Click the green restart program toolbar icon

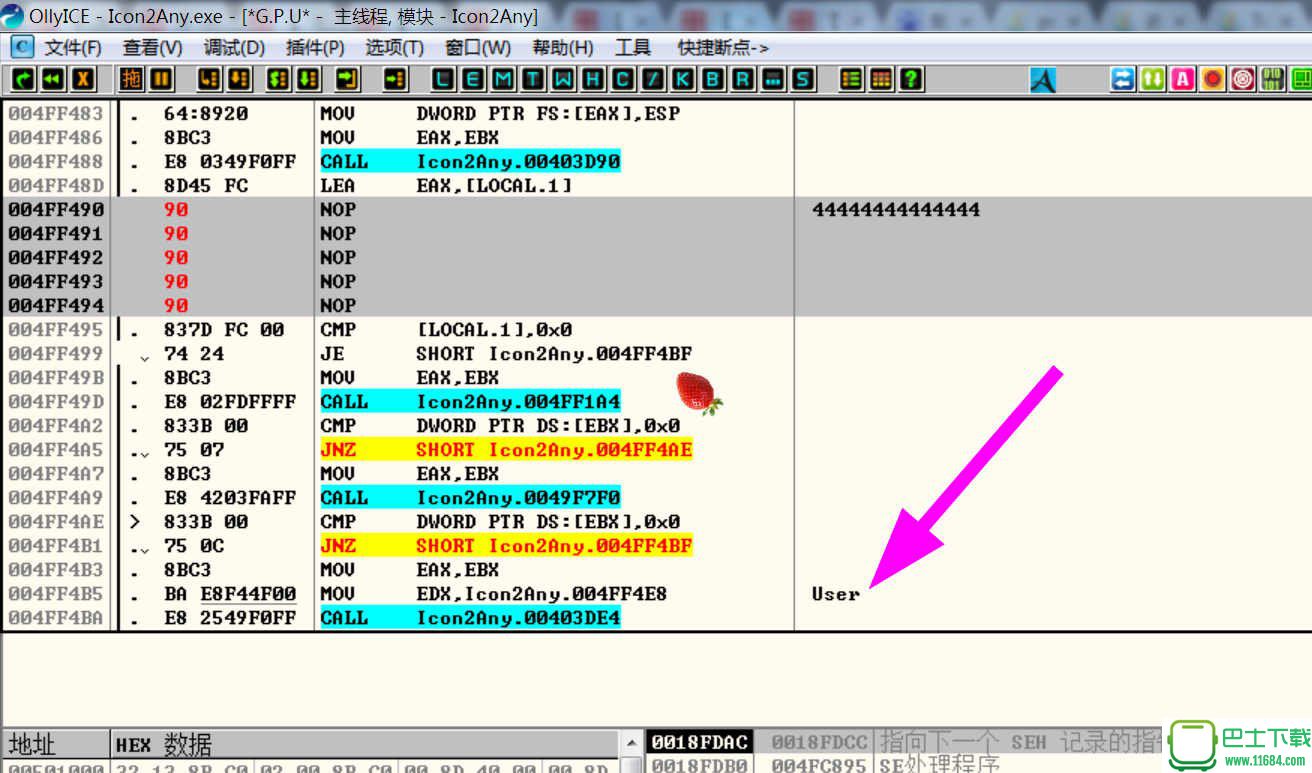click(x=22, y=79)
